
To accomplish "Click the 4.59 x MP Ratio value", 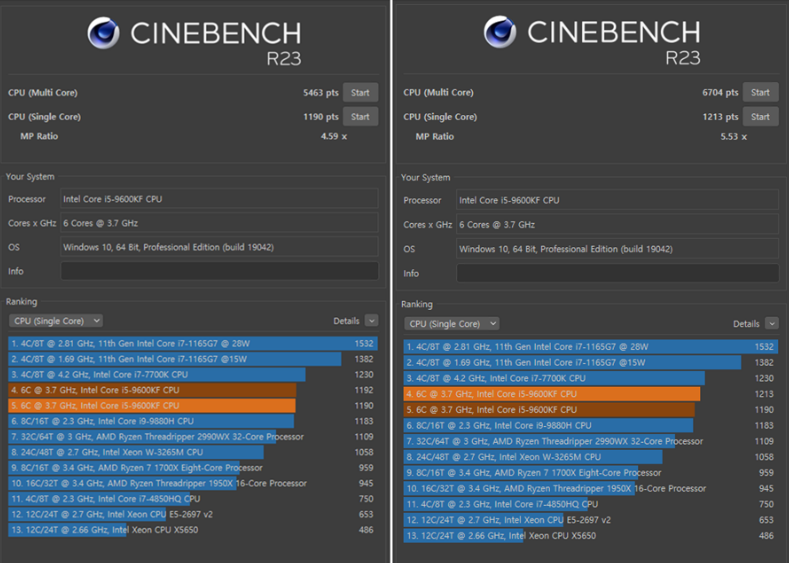I will 334,136.
